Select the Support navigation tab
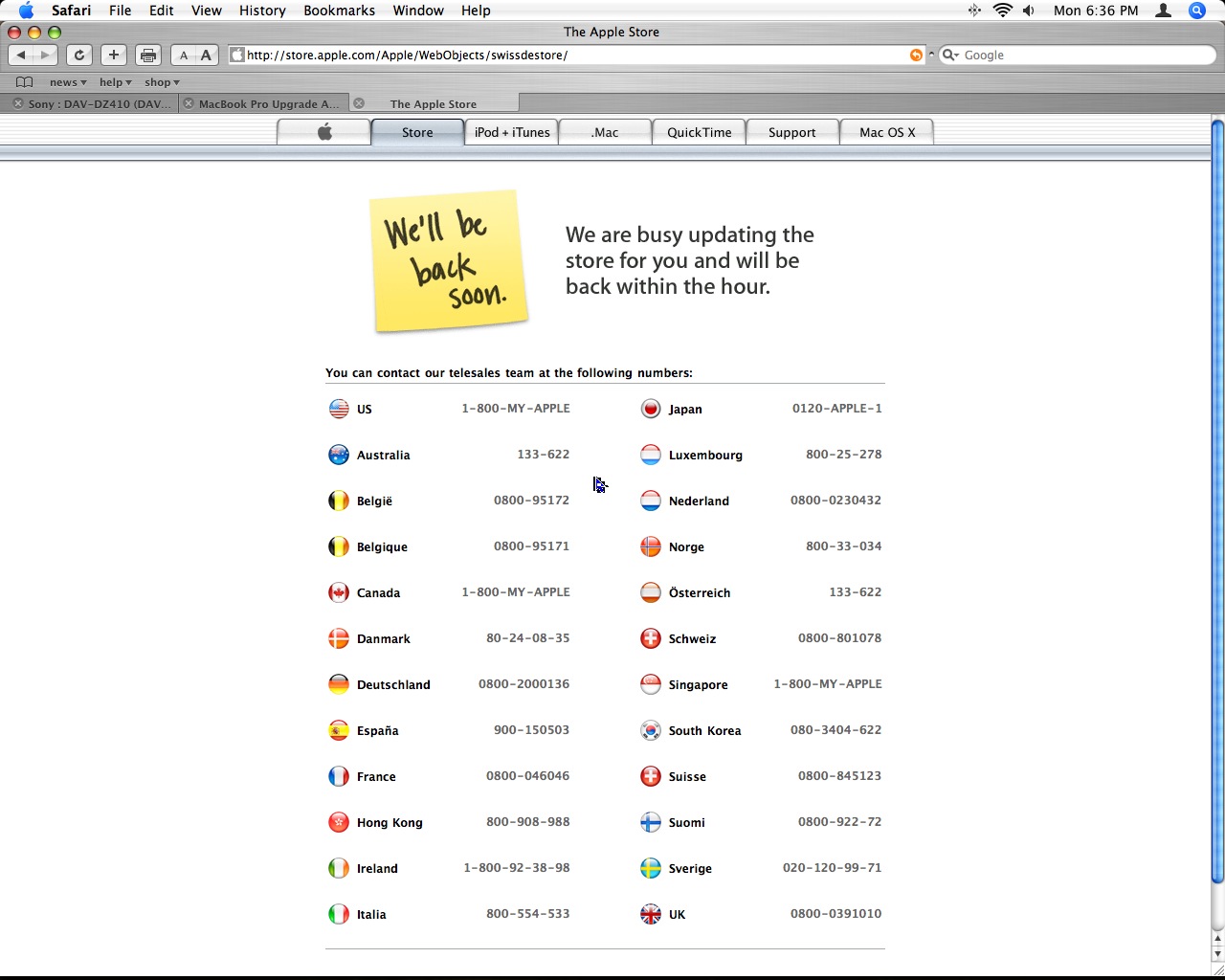This screenshot has width=1225, height=980. tap(792, 132)
